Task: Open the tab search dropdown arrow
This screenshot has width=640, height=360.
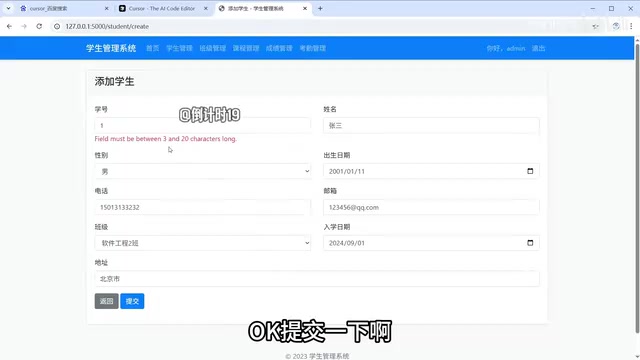Action: (x=8, y=8)
